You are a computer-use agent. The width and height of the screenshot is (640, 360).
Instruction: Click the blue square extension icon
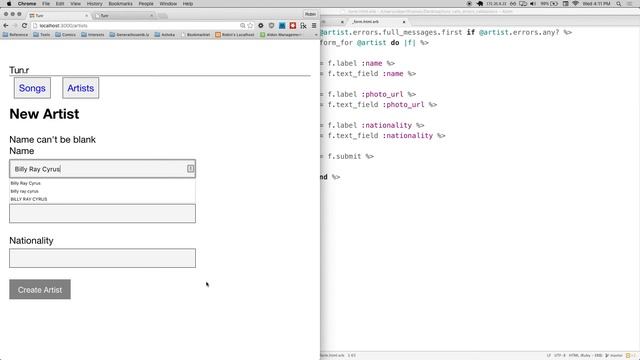point(282,25)
